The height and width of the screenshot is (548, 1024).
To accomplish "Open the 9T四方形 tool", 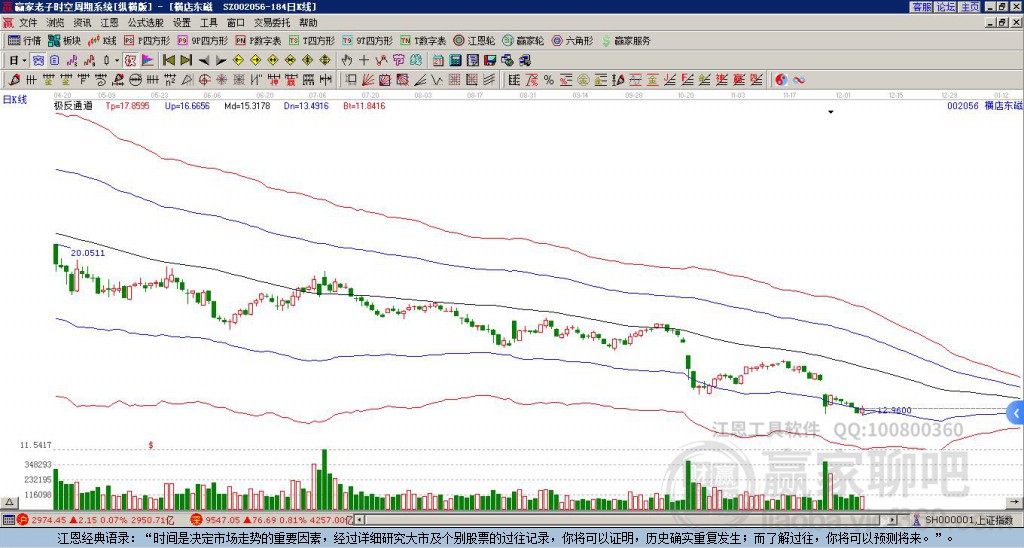I will tap(367, 40).
